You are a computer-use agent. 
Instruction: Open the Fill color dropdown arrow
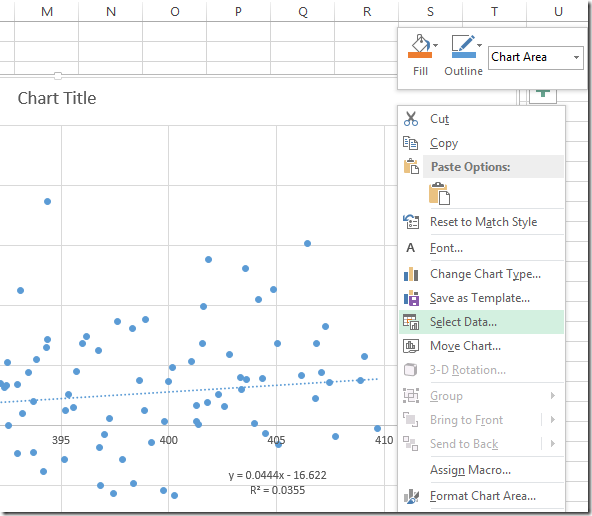click(x=436, y=45)
